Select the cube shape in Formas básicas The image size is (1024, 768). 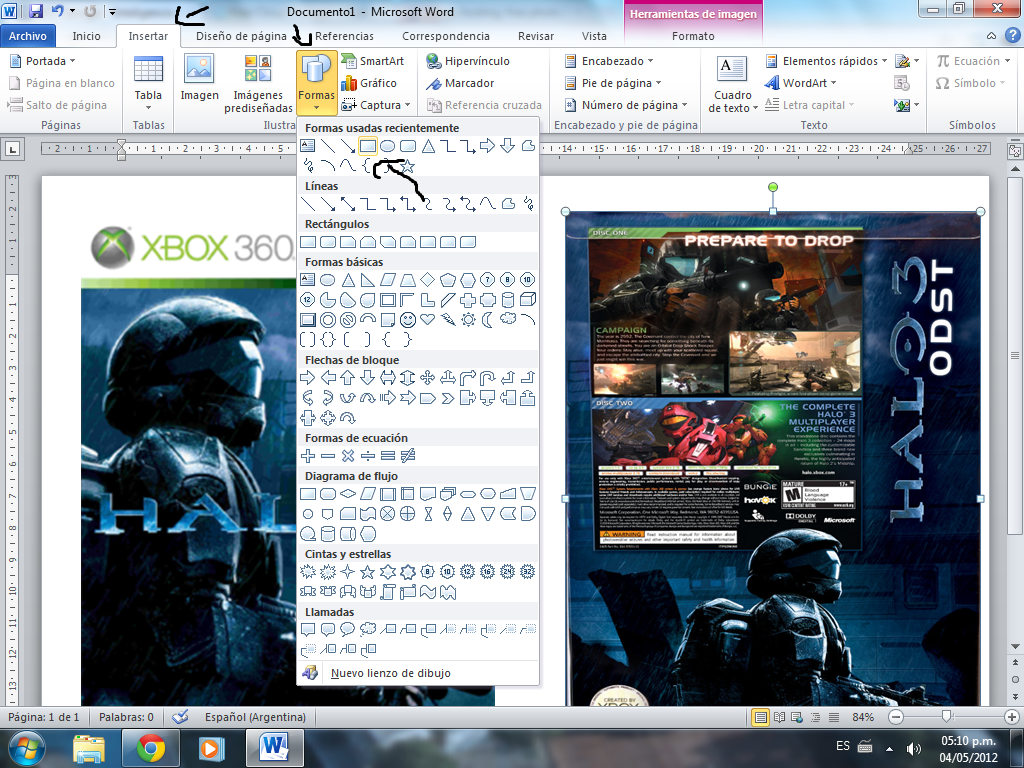pyautogui.click(x=528, y=300)
